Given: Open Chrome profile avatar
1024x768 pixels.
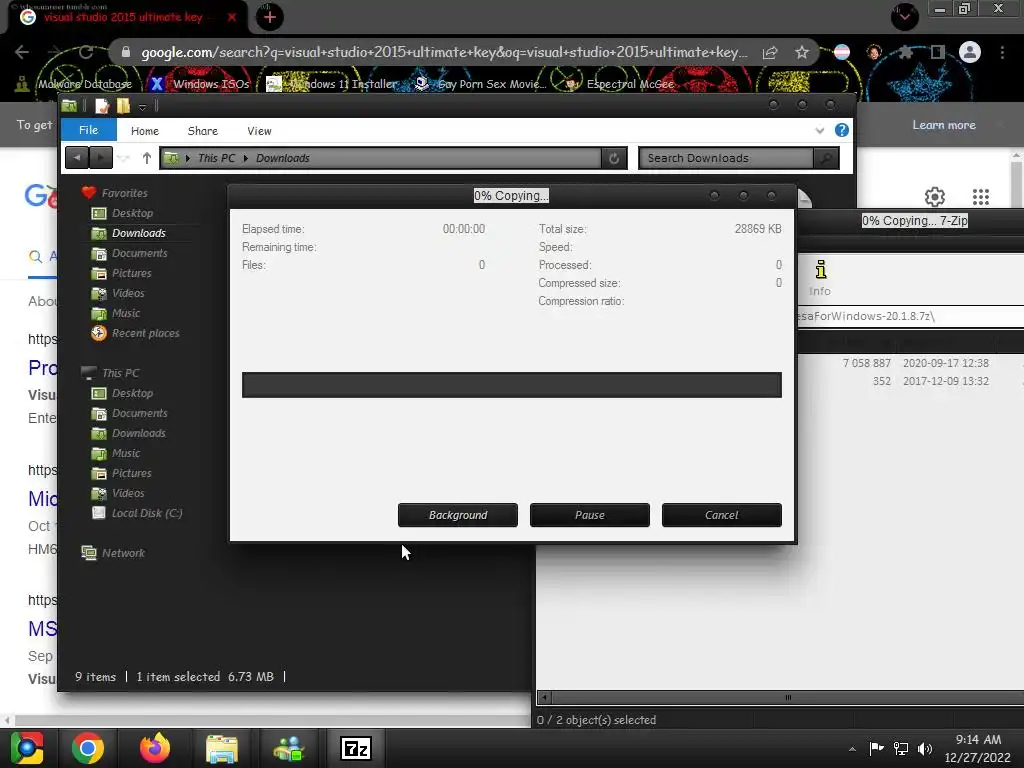Looking at the screenshot, I should 970,52.
